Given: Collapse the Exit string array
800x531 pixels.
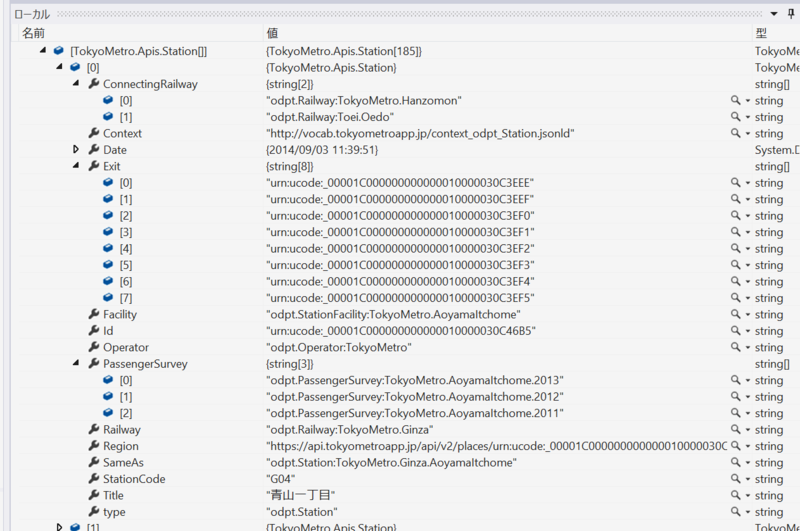Looking at the screenshot, I should (76, 165).
